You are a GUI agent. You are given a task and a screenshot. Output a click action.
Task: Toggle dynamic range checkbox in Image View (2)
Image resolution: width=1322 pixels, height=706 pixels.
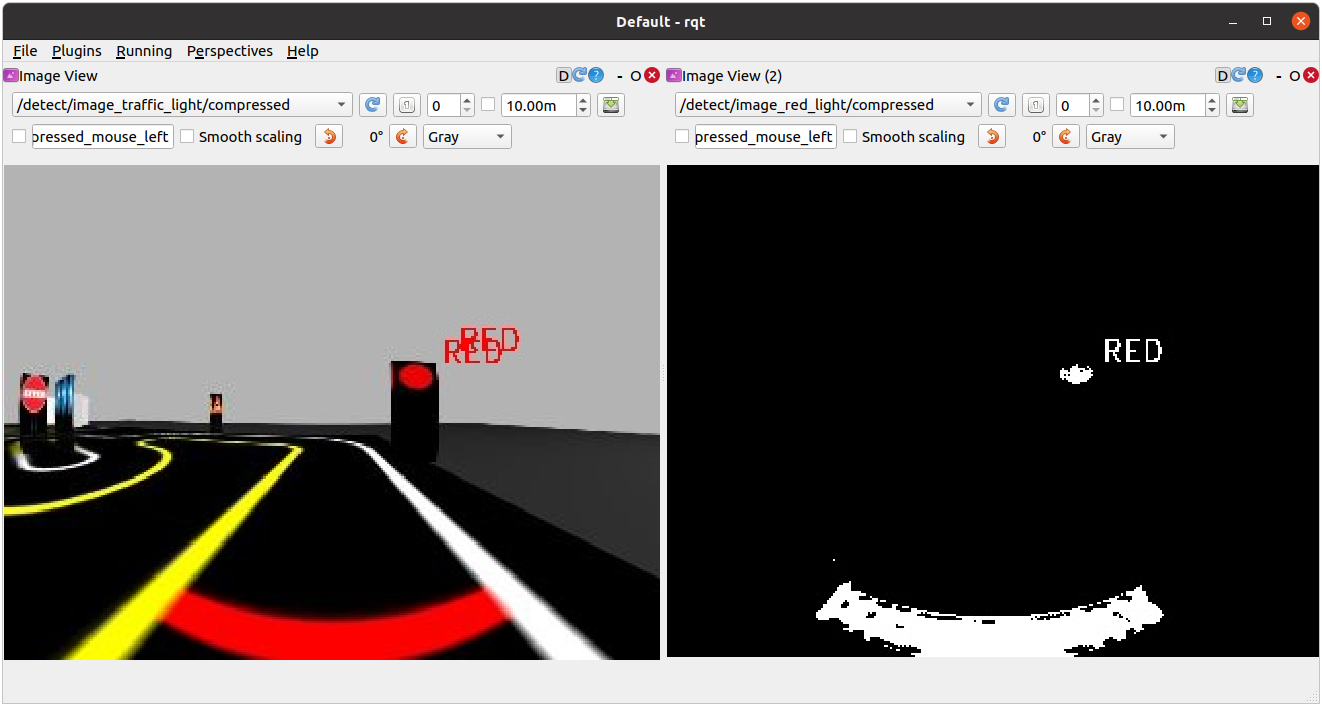tap(1117, 105)
